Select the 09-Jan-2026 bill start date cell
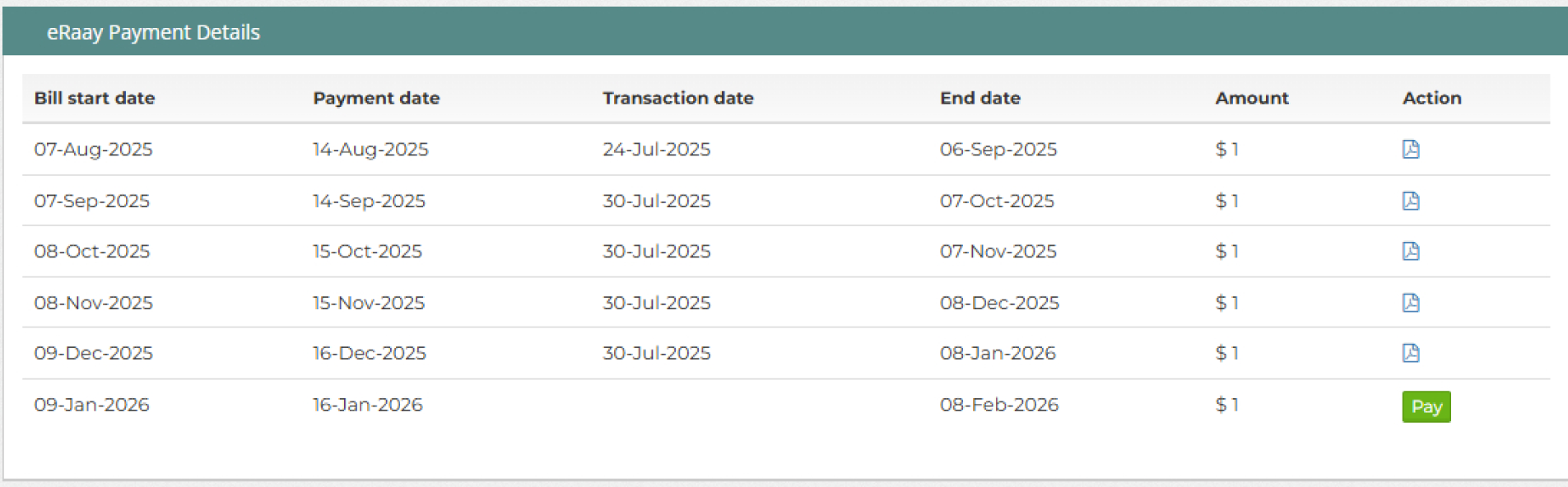Viewport: 1568px width, 487px height. click(x=91, y=405)
